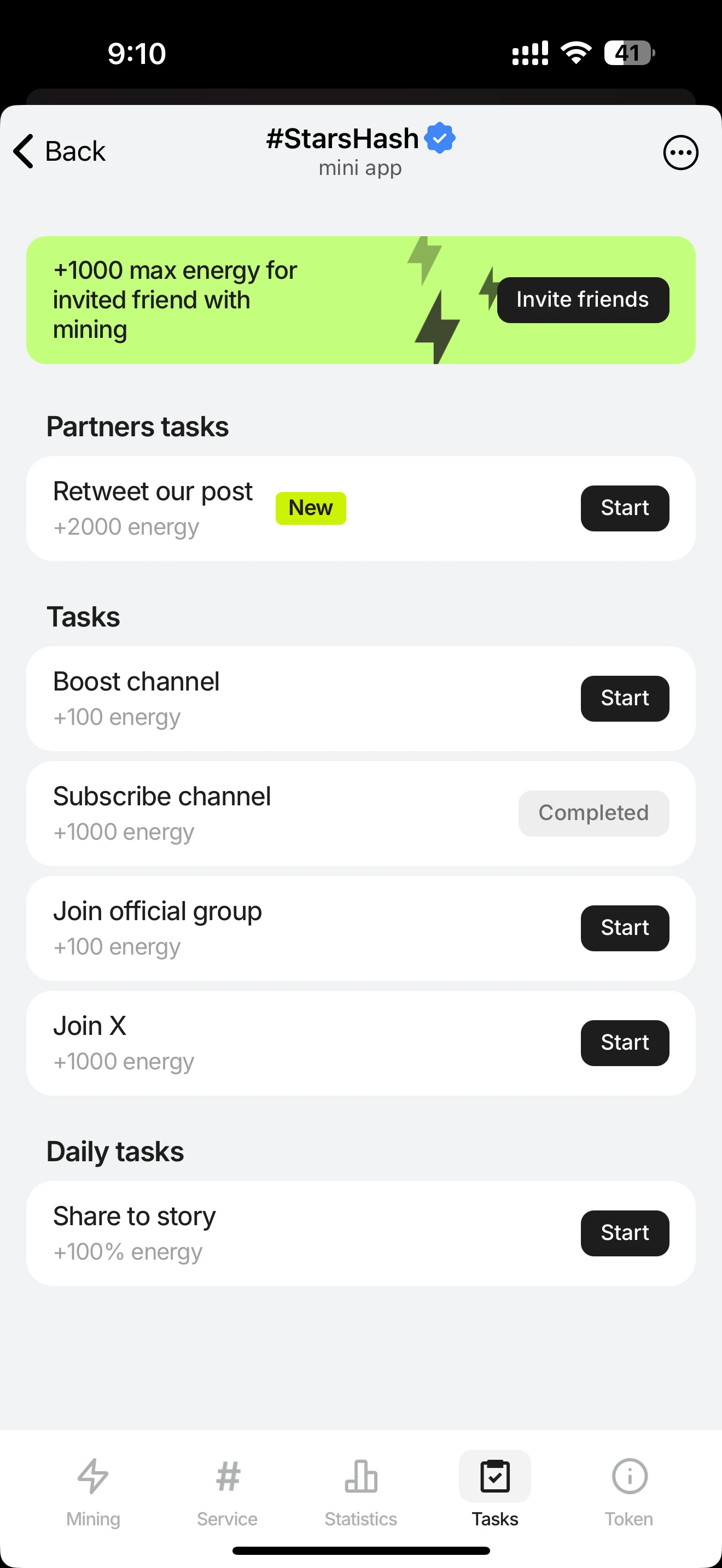
Task: Open the Token info tab
Action: coord(629,1491)
